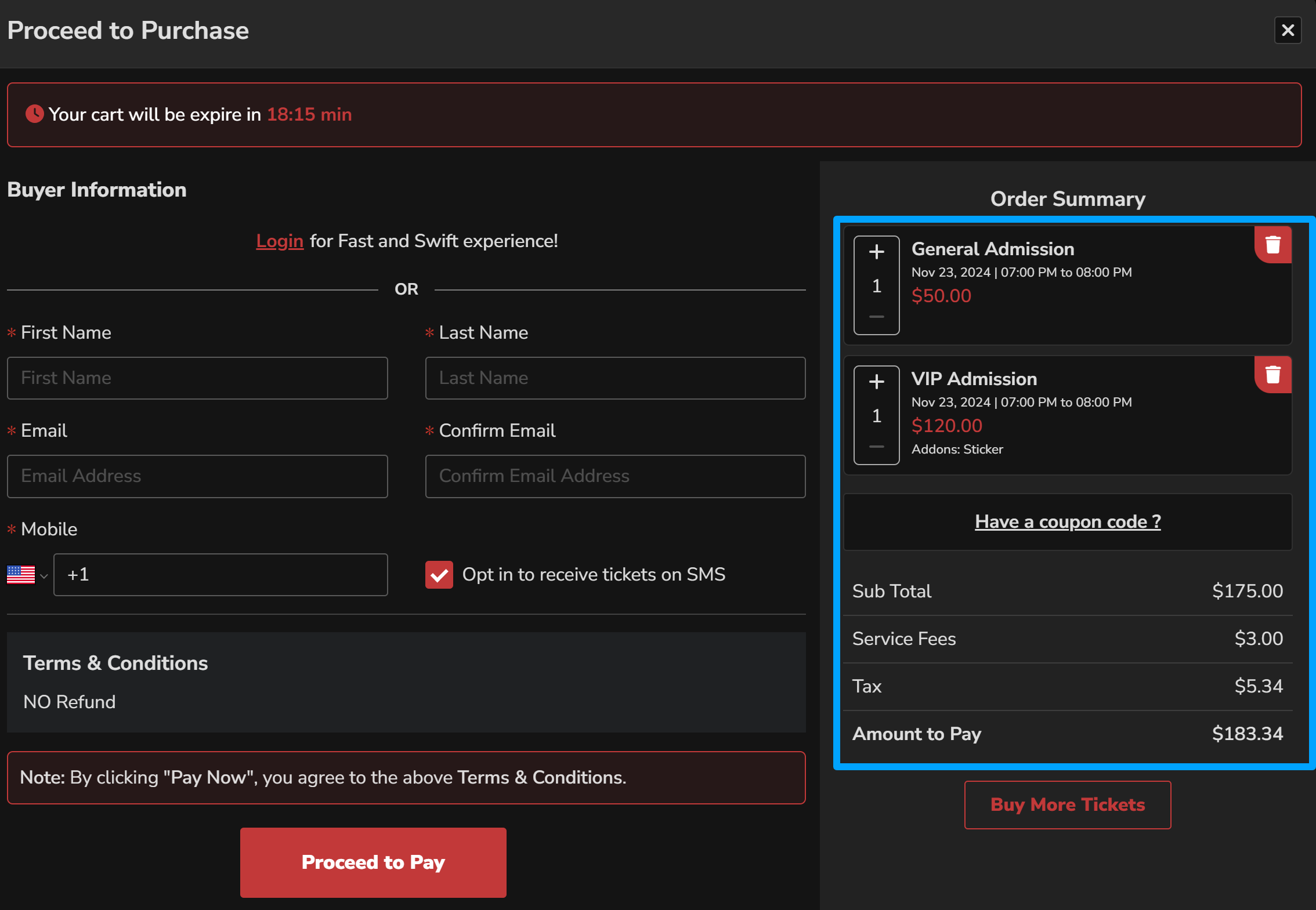Viewport: 1316px width, 910px height.
Task: Delete General Admission ticket with trash icon
Action: tap(1272, 245)
